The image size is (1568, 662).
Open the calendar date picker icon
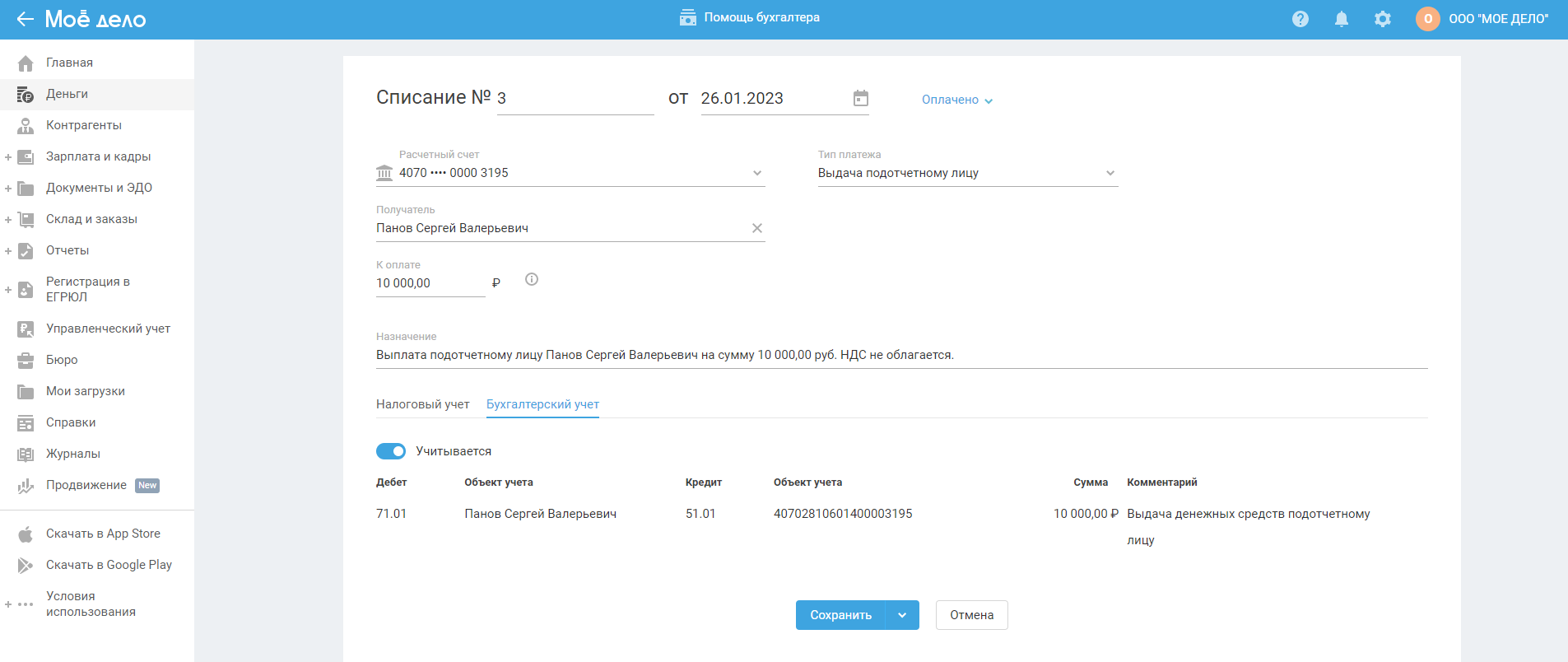pos(860,99)
